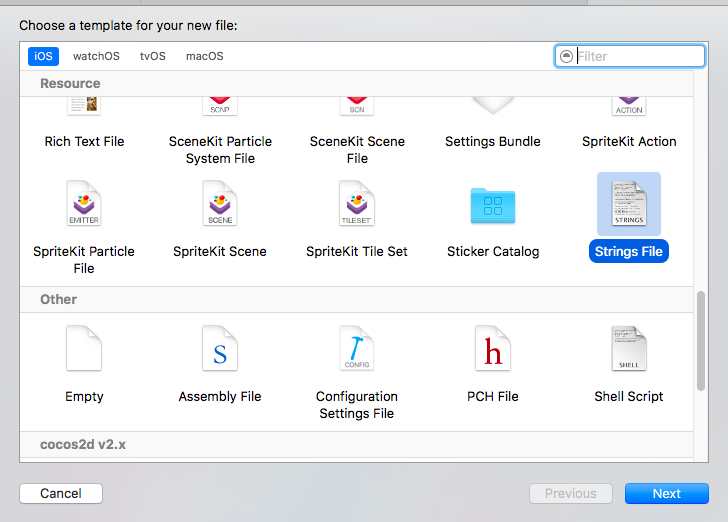Choose the Settings Bundle template
This screenshot has height=522, width=728.
492,141
